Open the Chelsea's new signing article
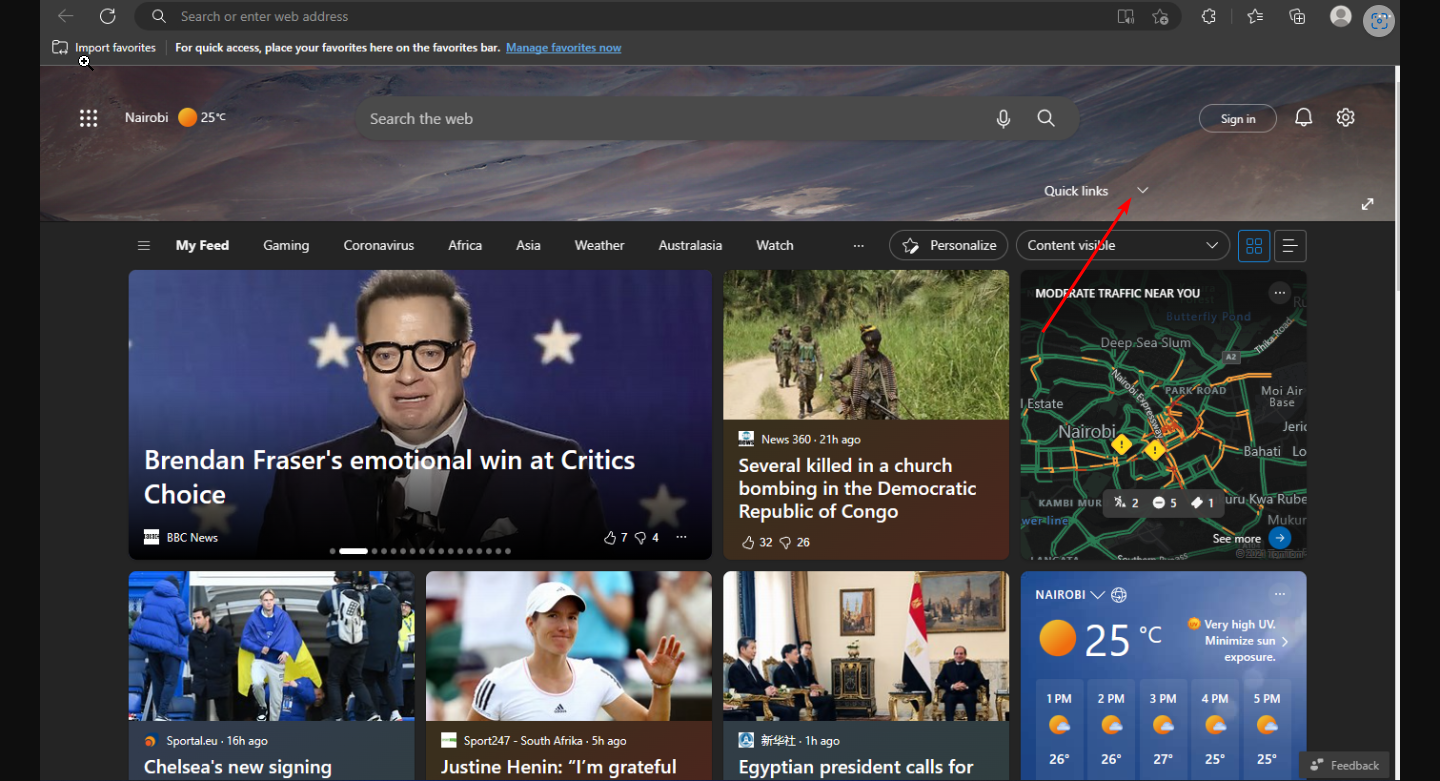This screenshot has width=1440, height=781. (238, 767)
